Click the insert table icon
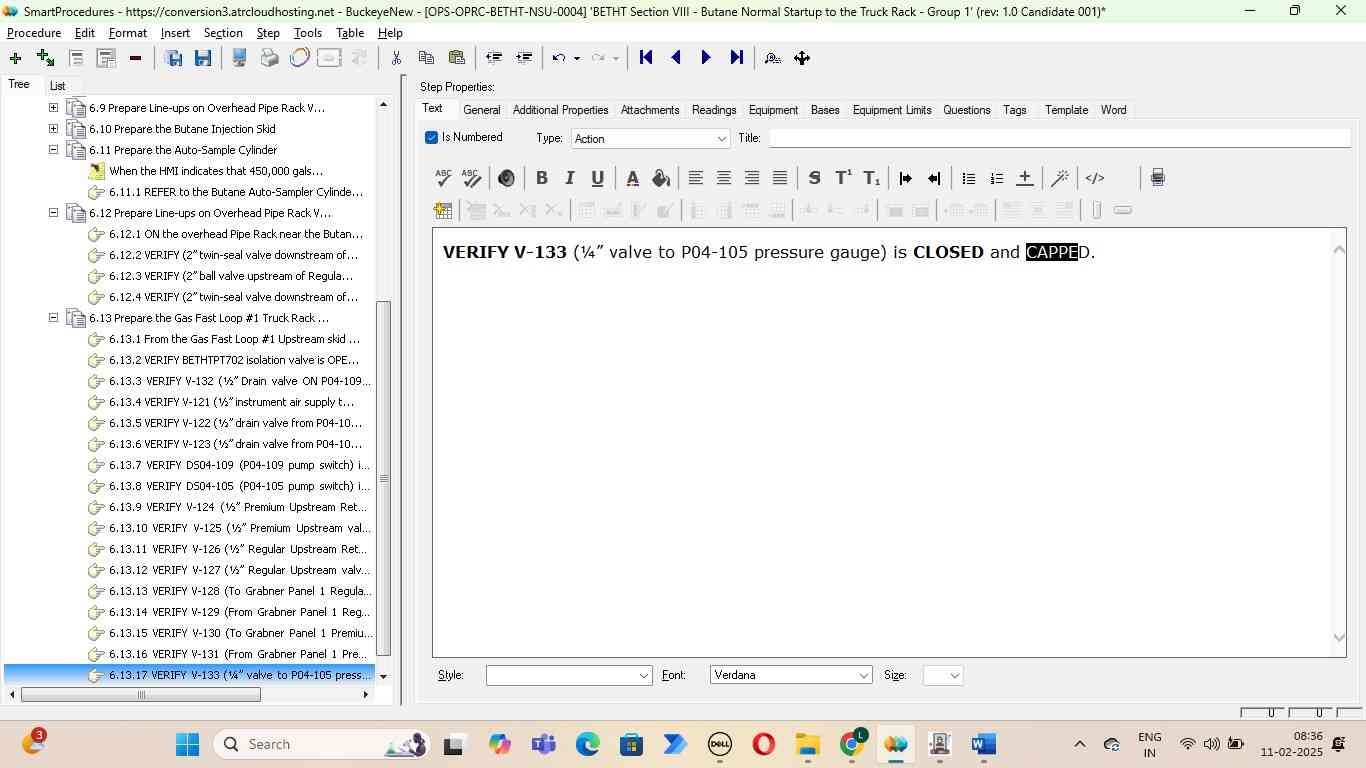Viewport: 1366px width, 768px height. (443, 210)
